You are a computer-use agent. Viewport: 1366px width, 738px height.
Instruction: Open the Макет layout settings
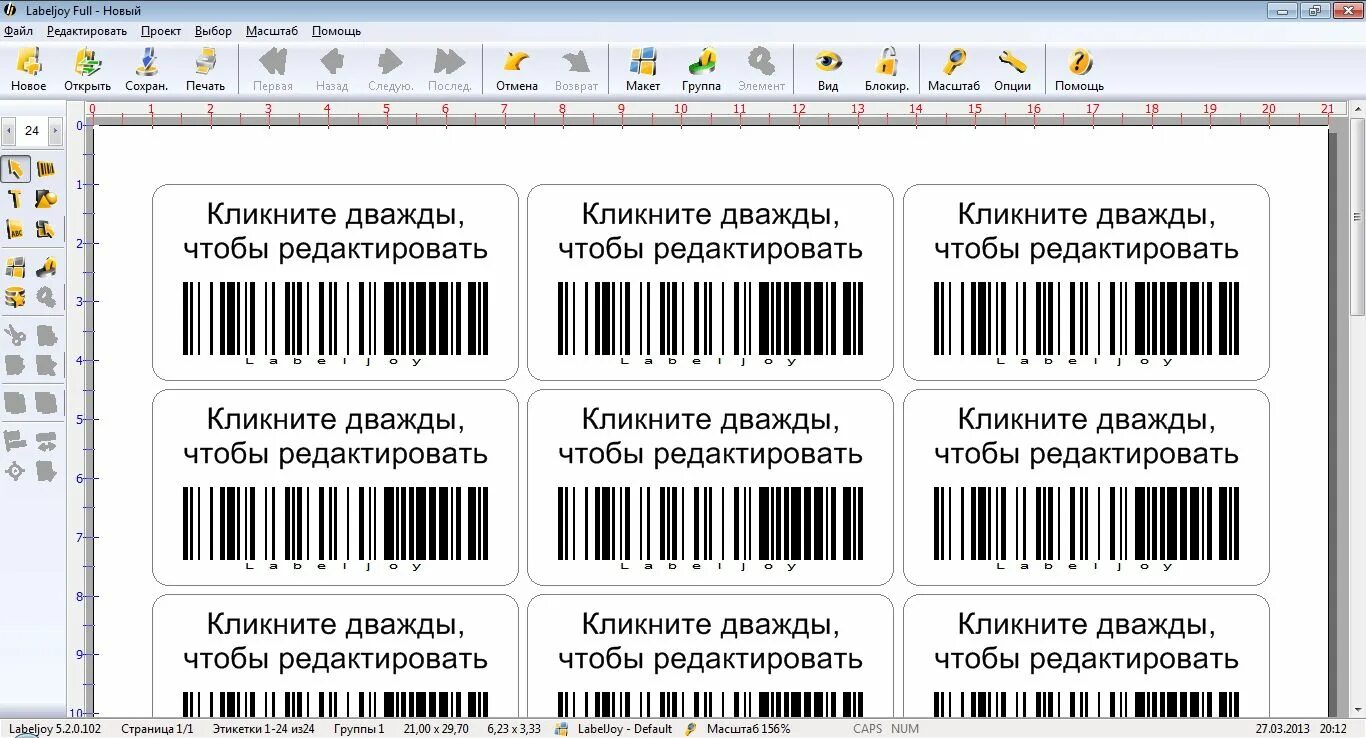click(x=643, y=70)
